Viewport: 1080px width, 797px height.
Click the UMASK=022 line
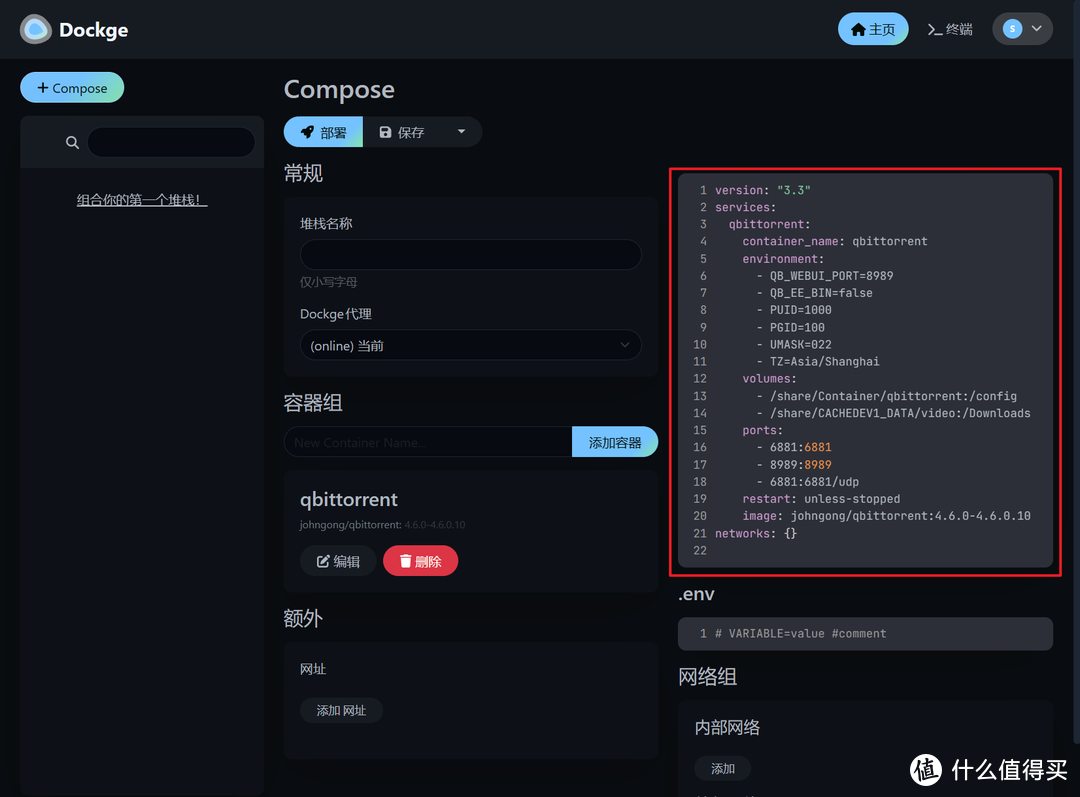pyautogui.click(x=793, y=344)
